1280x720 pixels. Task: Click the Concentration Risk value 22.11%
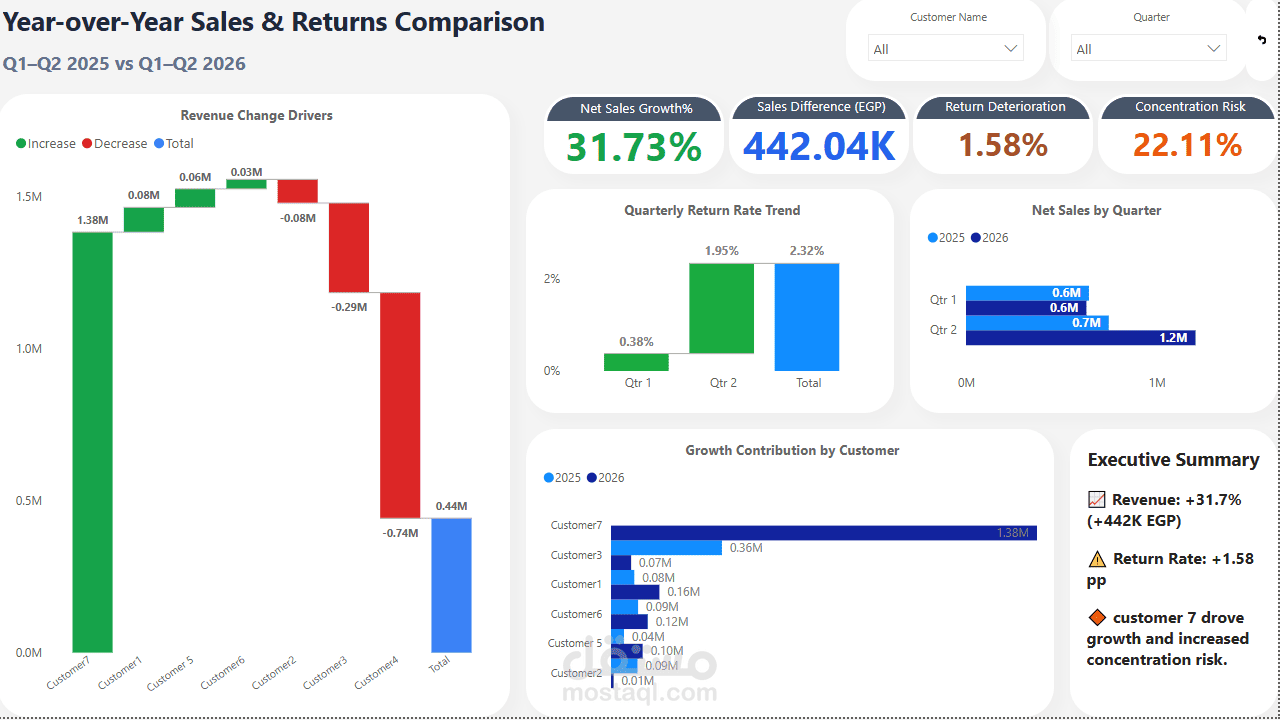[x=1188, y=146]
